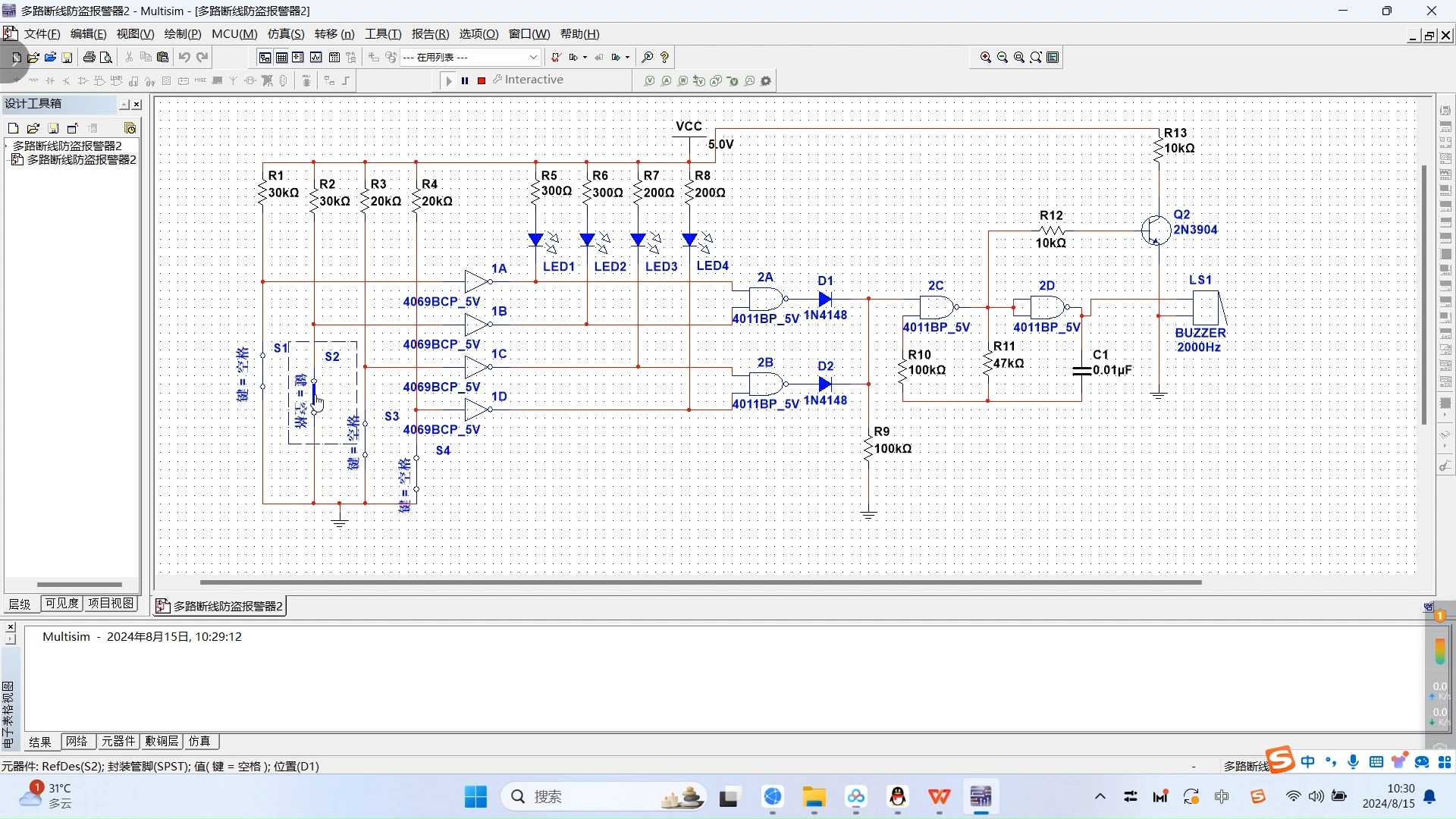The height and width of the screenshot is (819, 1456).
Task: Expand forward-annotate arrow dropdown
Action: (x=627, y=58)
